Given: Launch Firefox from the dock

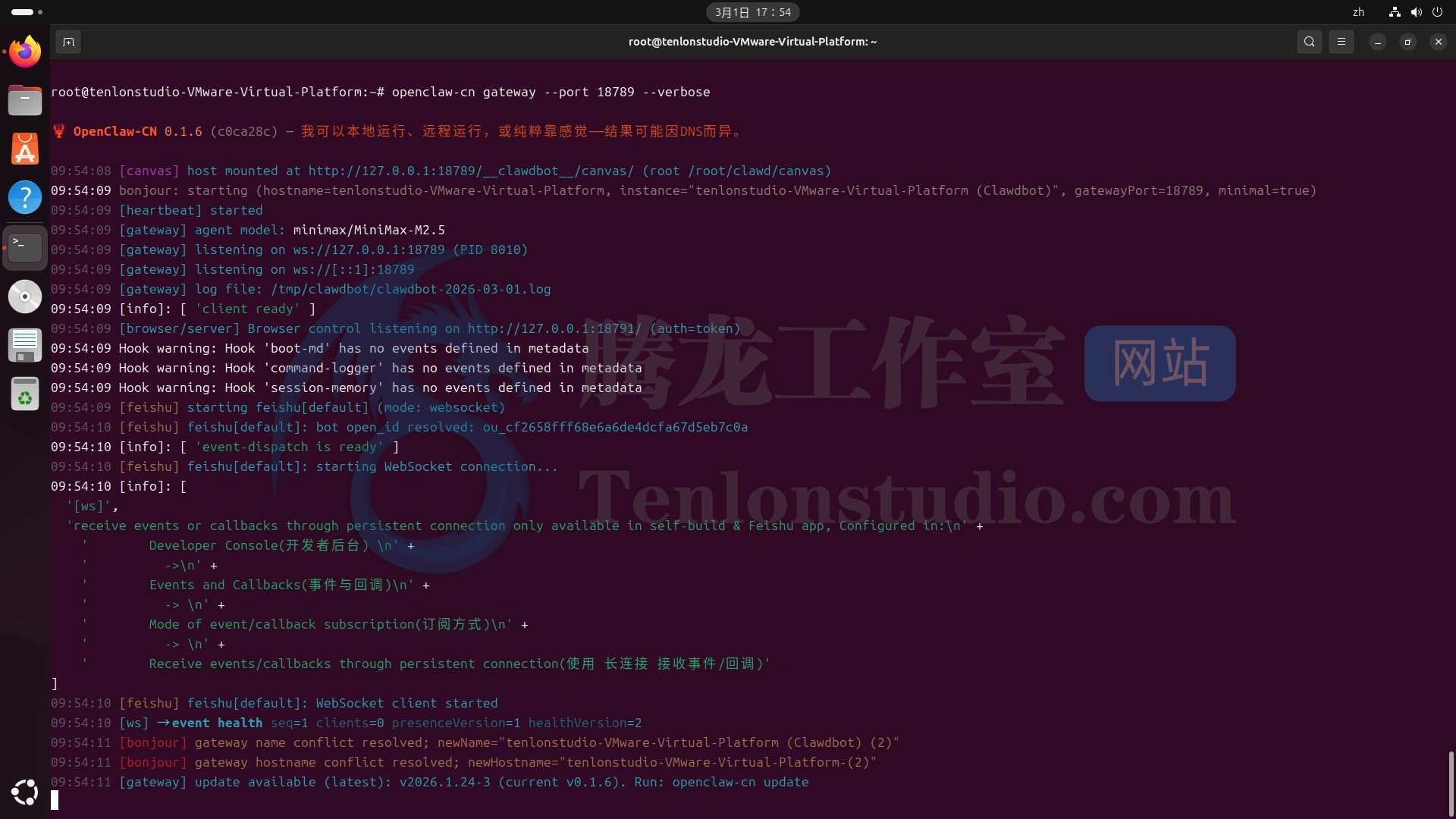Looking at the screenshot, I should point(25,52).
